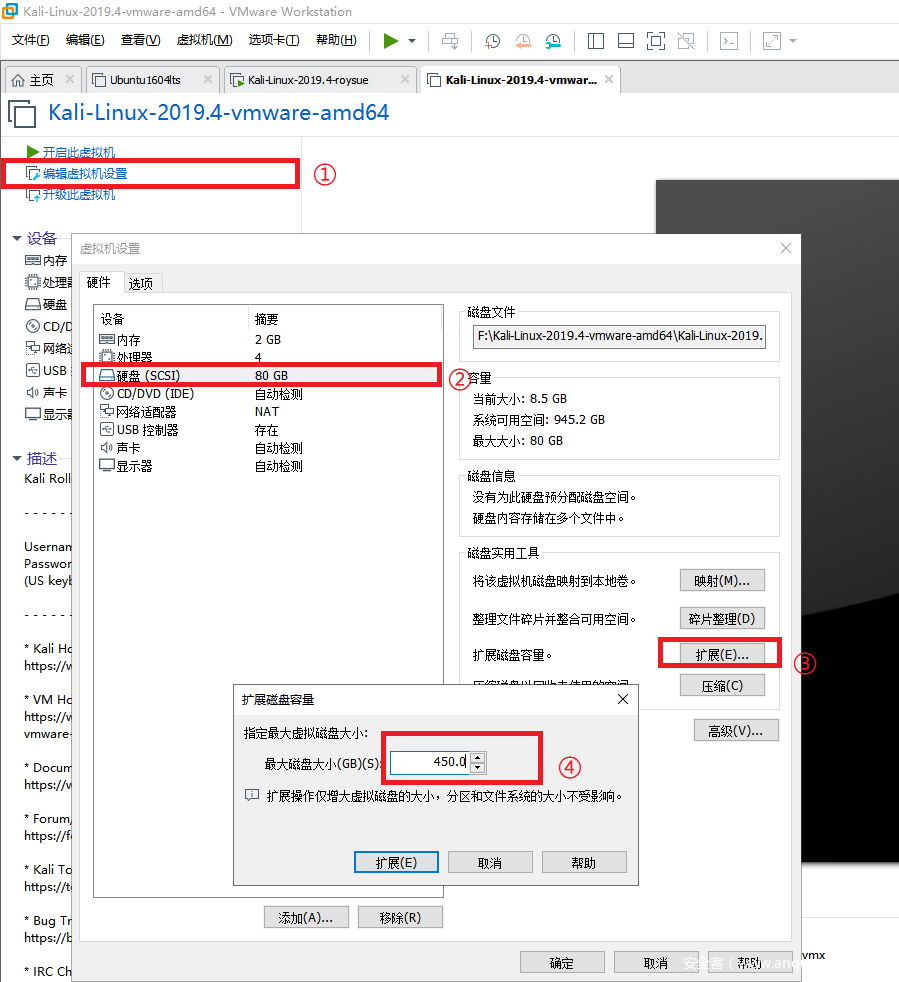Click the disk file path field

(x=620, y=336)
